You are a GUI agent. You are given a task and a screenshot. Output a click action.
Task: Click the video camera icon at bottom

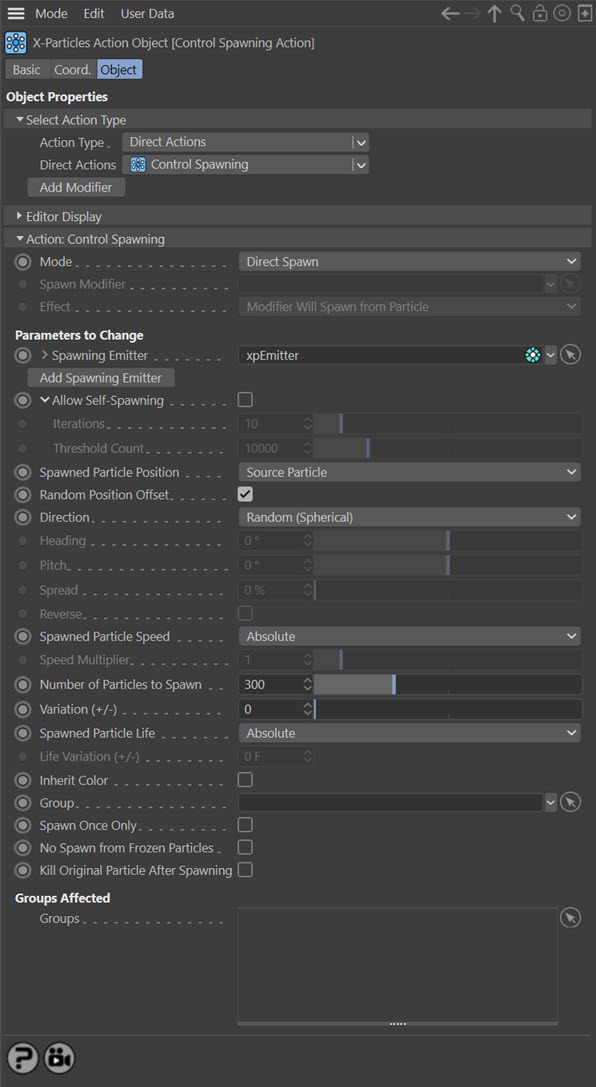(60, 1059)
